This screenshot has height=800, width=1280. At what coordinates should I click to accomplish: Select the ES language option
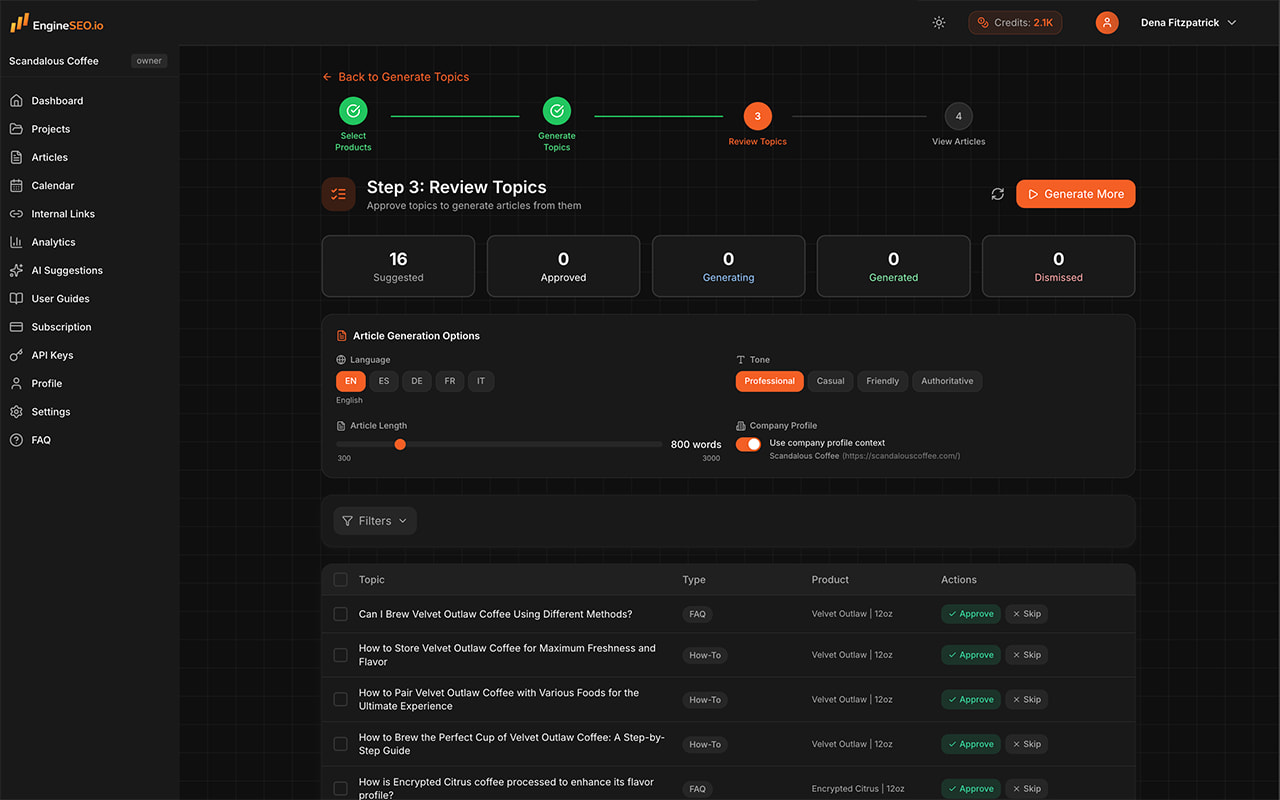384,381
